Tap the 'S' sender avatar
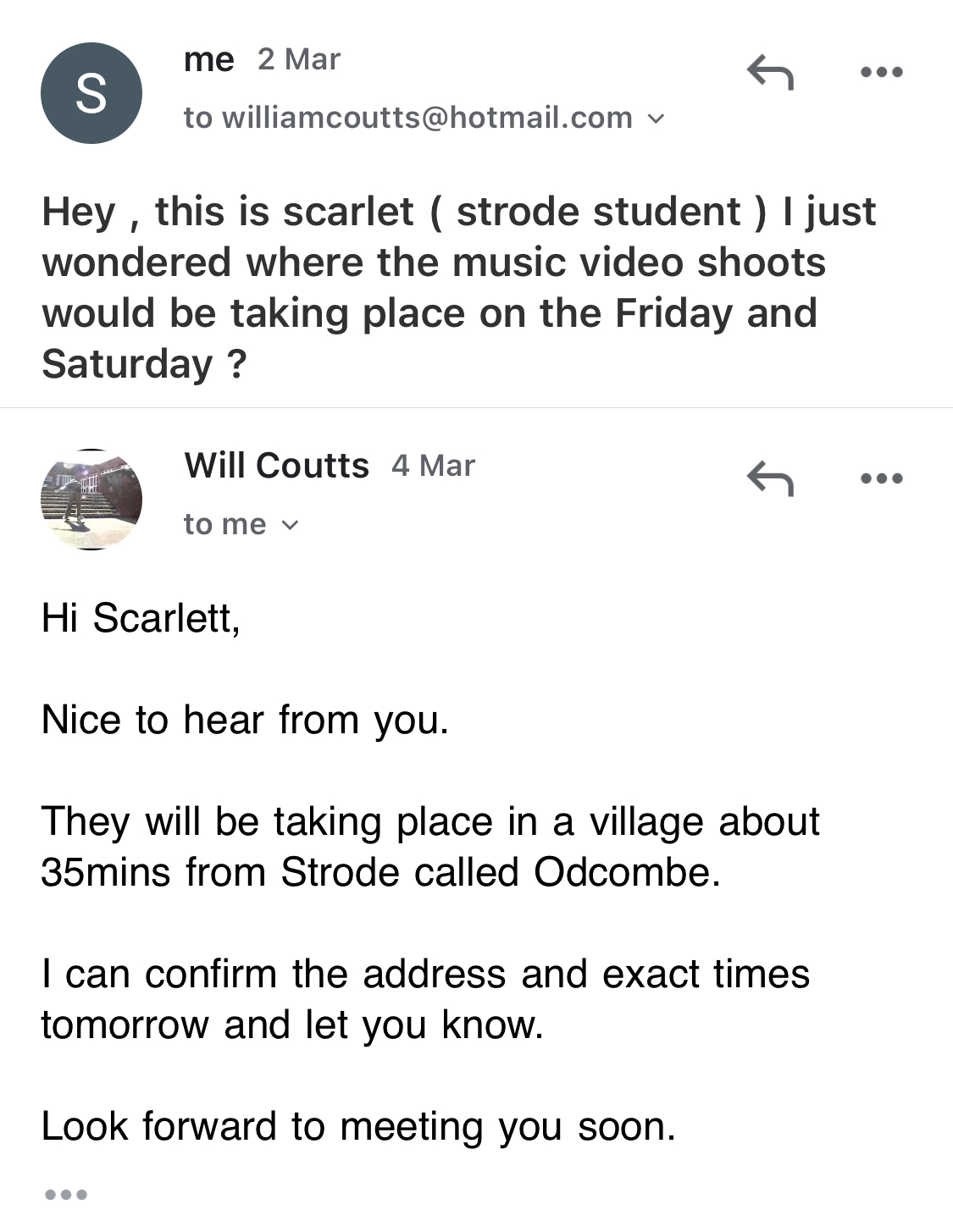 tap(91, 93)
